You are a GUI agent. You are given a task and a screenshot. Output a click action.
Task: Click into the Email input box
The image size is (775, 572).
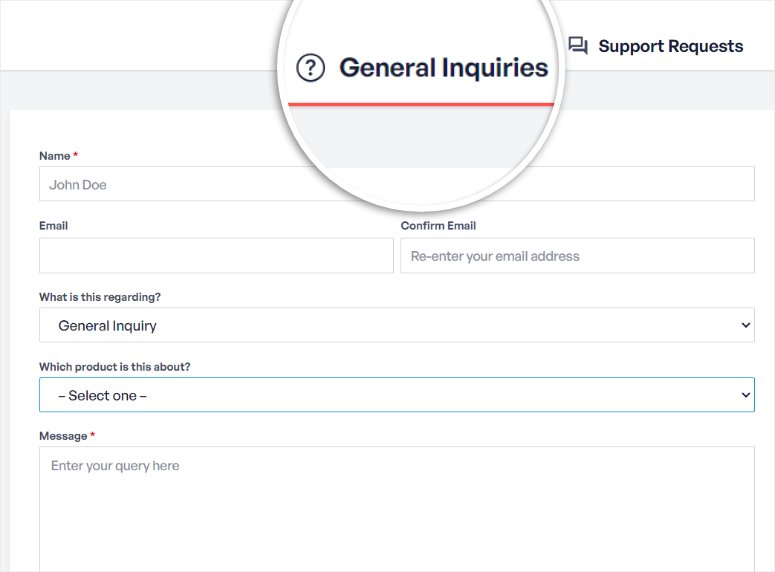pos(216,256)
